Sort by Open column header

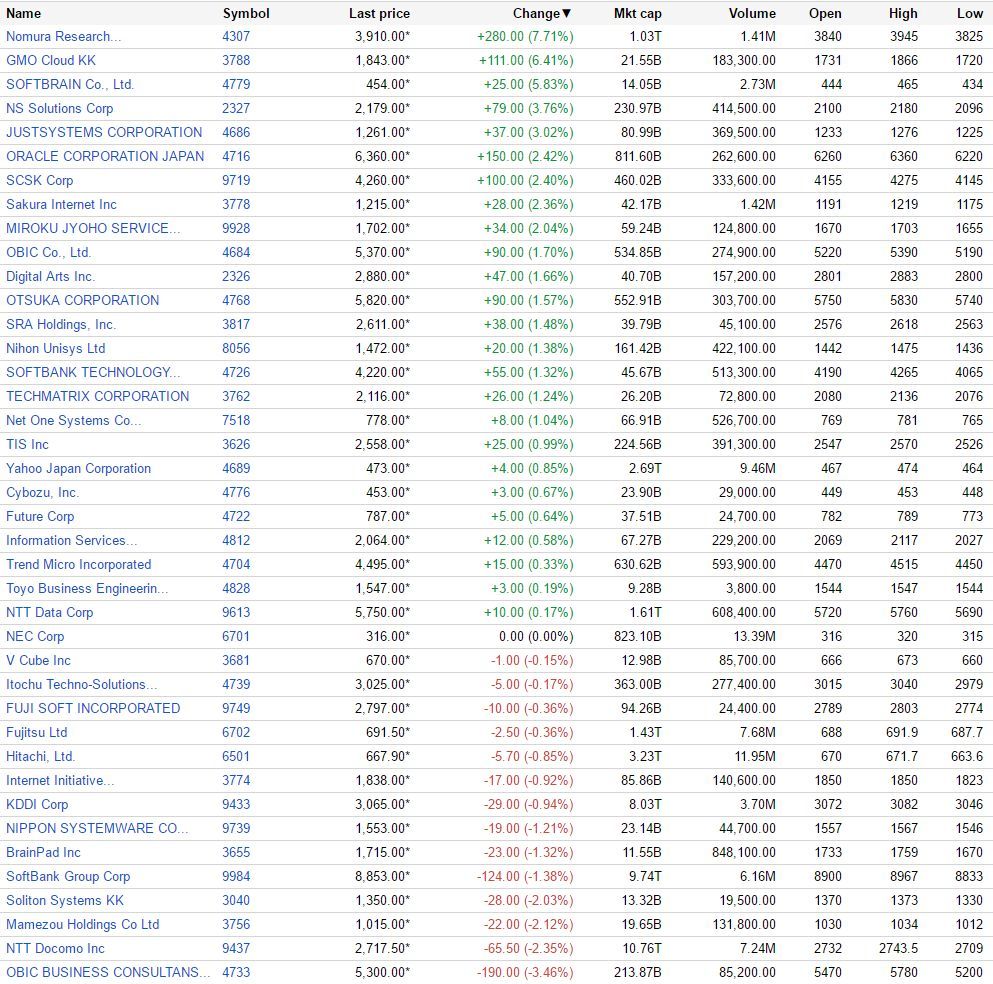point(825,13)
